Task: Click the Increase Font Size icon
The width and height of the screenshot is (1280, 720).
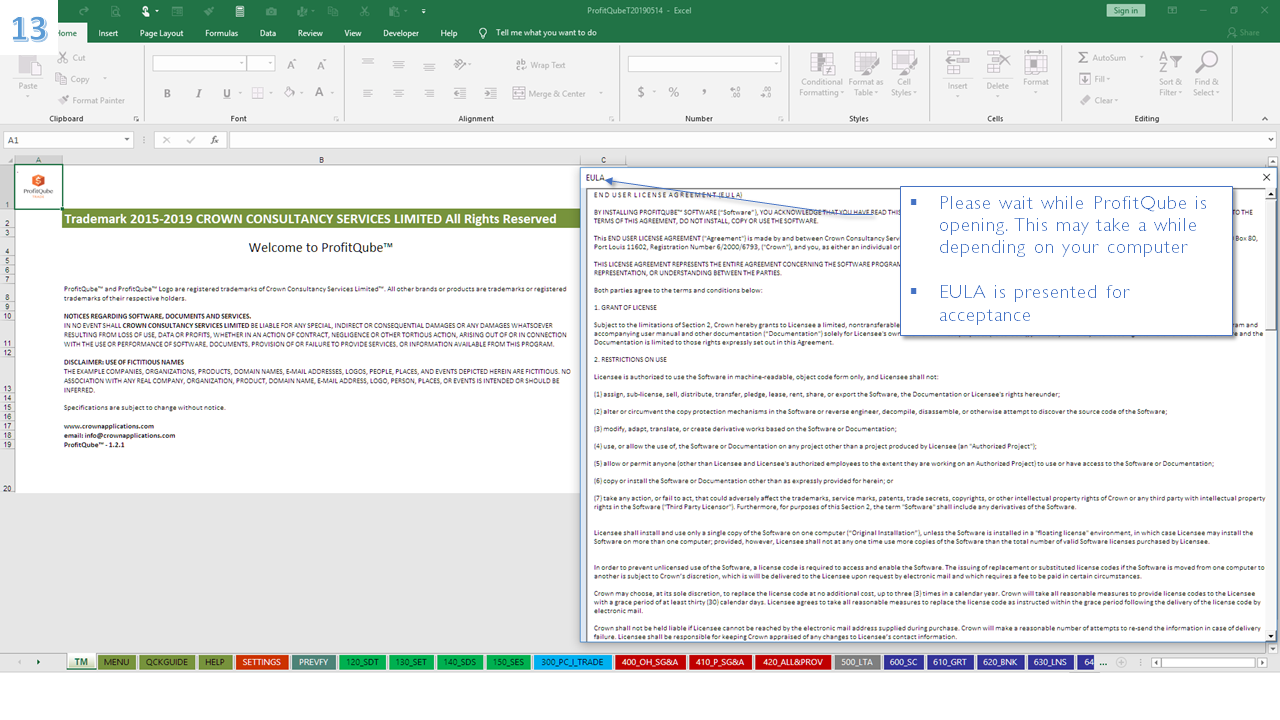Action: point(292,64)
